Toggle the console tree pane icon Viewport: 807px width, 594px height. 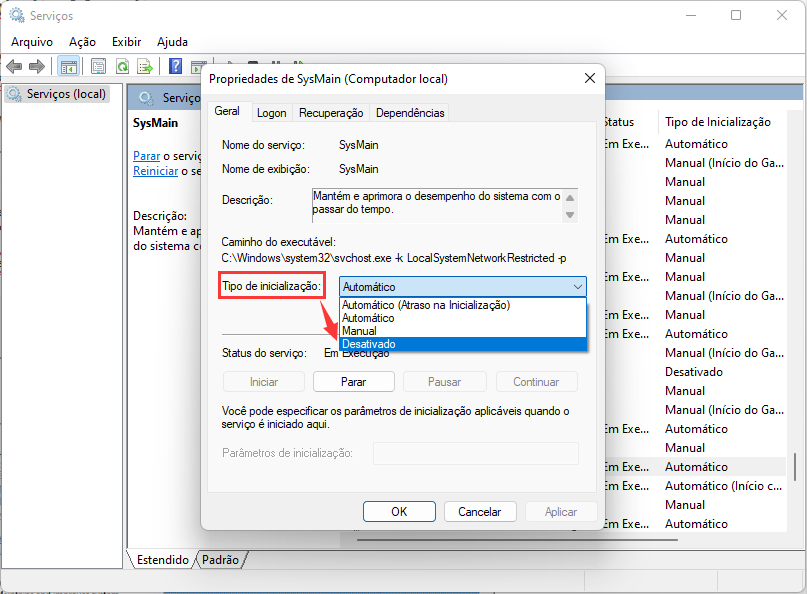[x=68, y=66]
